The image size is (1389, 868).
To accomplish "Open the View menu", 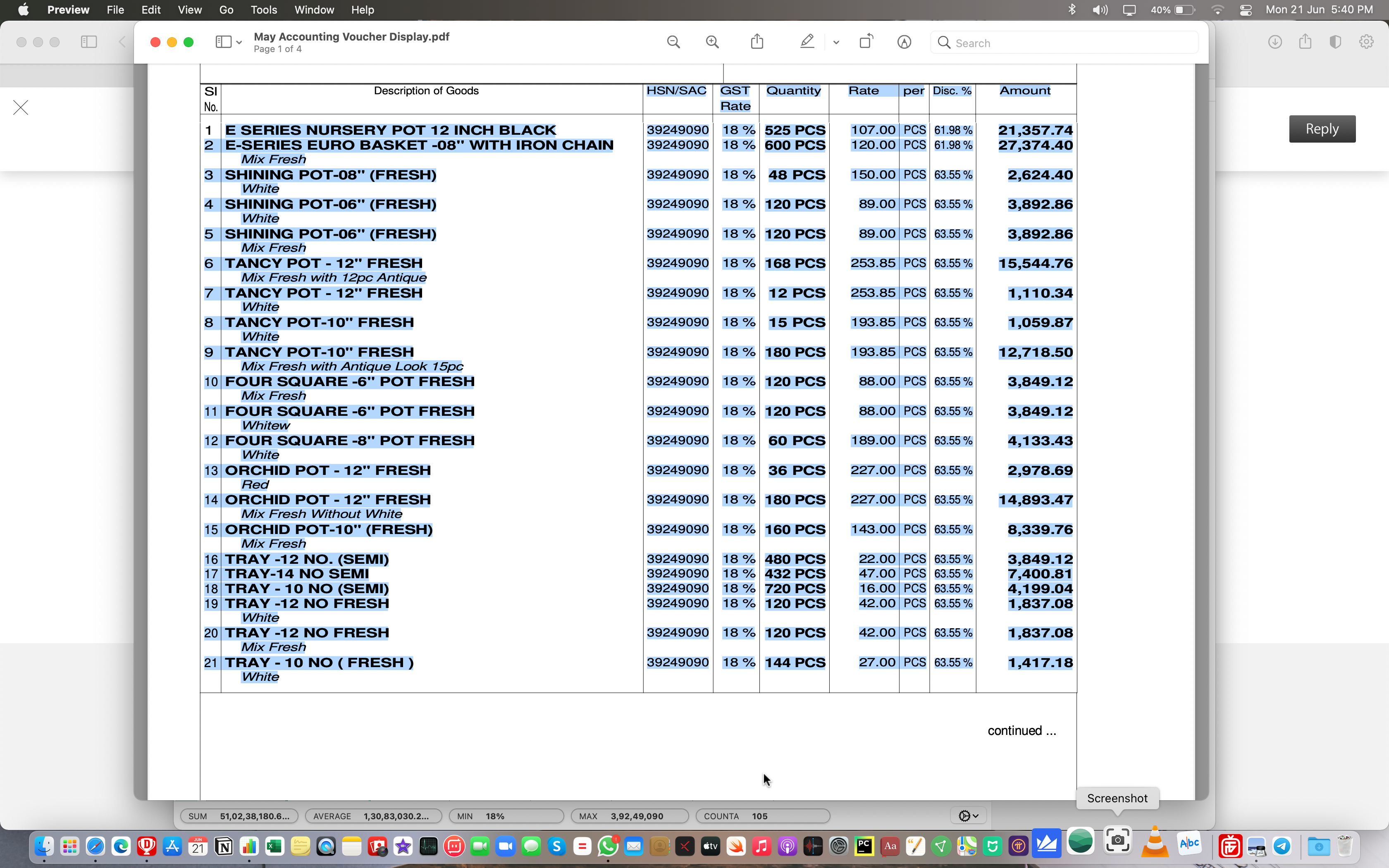I will click(189, 10).
